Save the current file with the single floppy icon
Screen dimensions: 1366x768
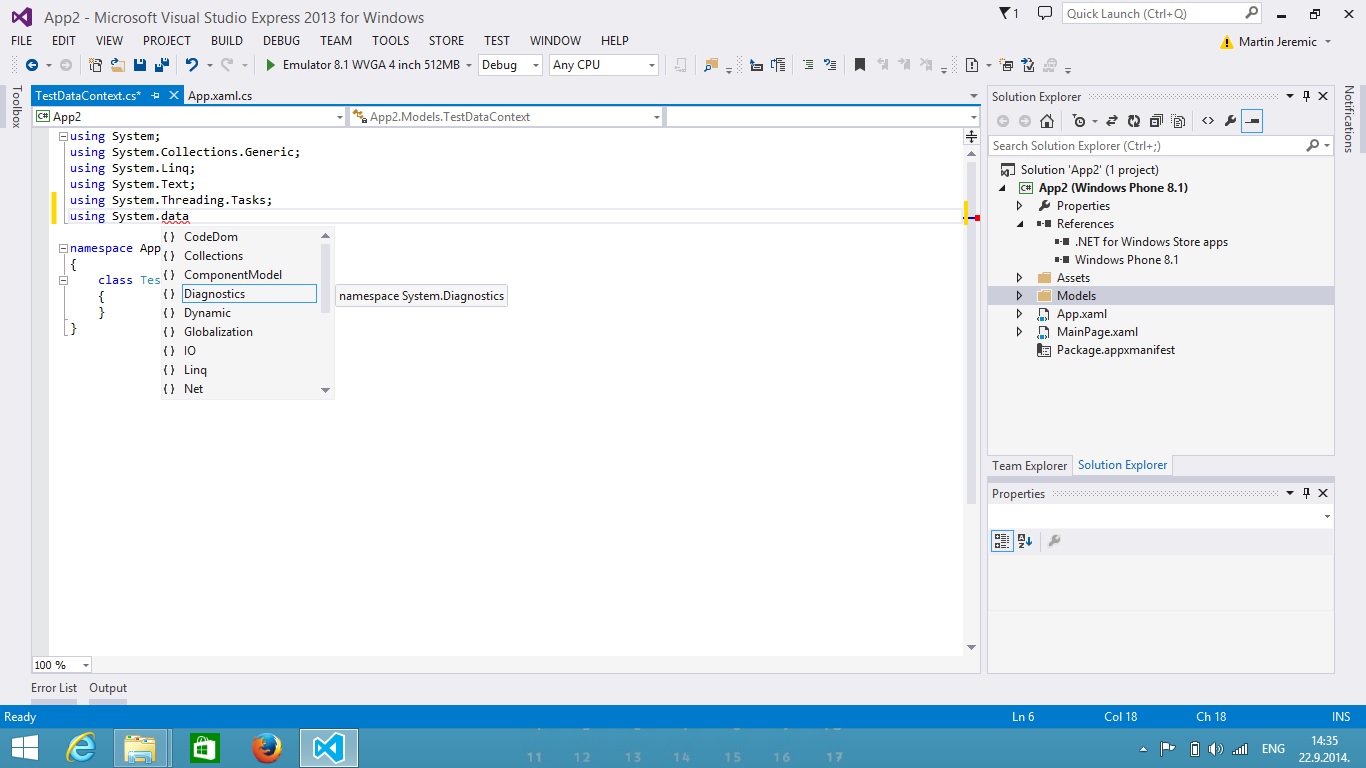click(140, 65)
